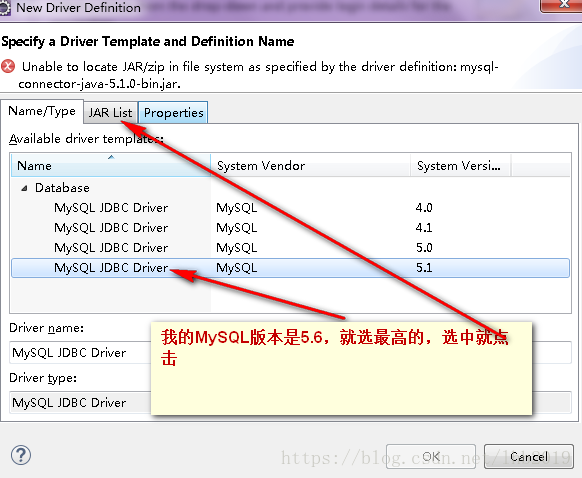Click the Eclipse icon in title bar

(4, 8)
